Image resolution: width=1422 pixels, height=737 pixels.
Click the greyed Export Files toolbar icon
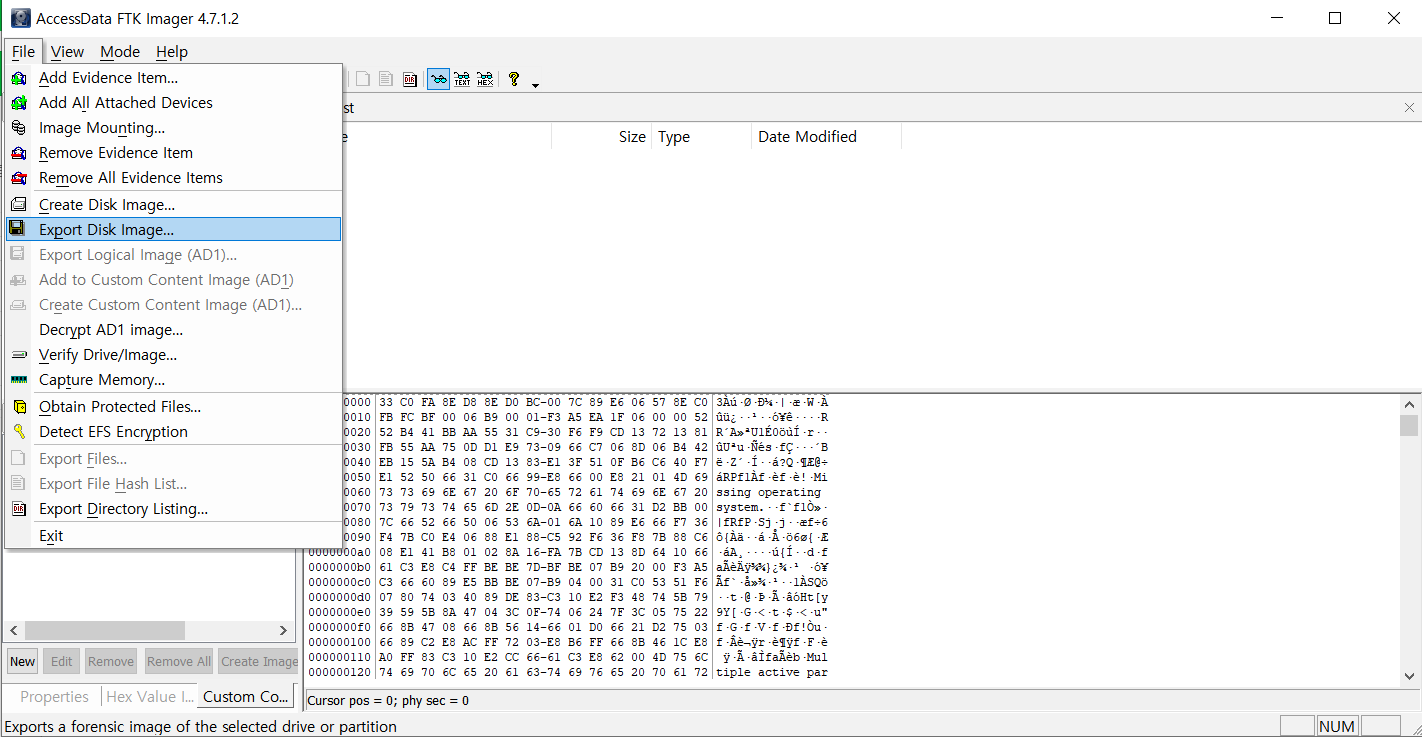pyautogui.click(x=363, y=79)
